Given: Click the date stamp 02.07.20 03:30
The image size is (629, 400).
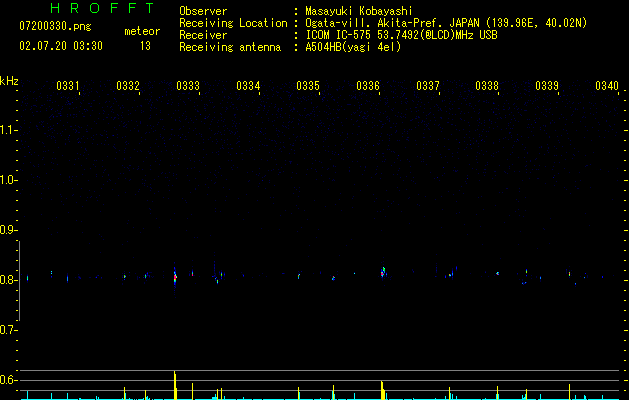Looking at the screenshot, I should [x=61, y=46].
